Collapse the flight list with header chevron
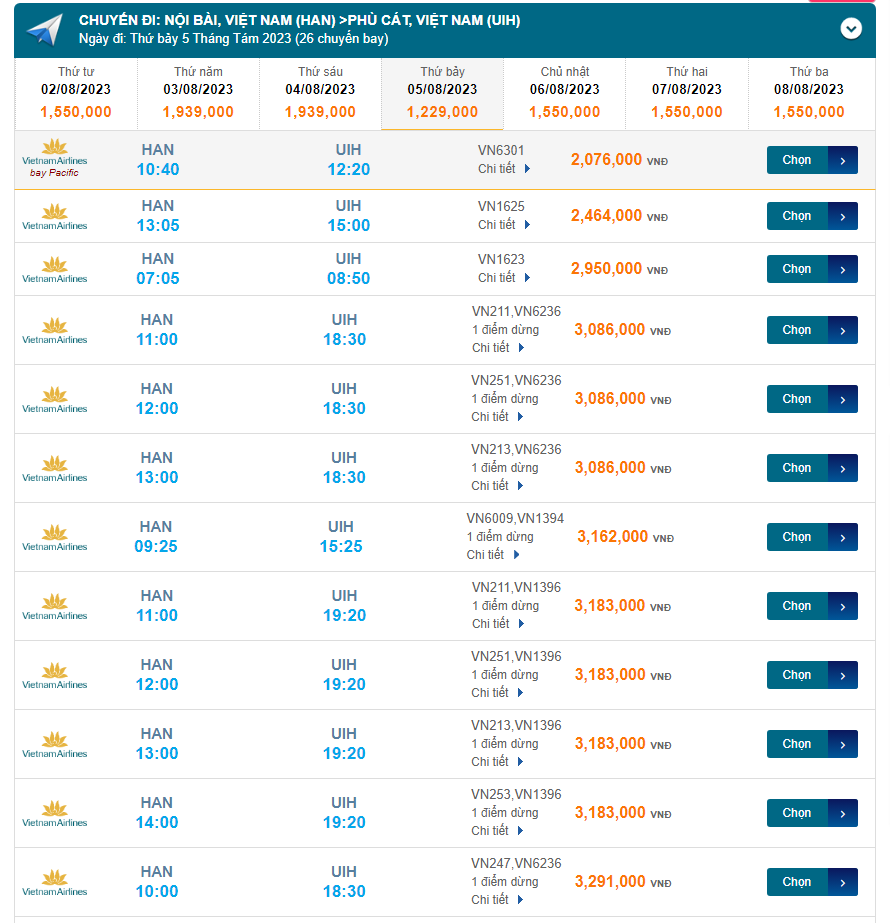 pyautogui.click(x=851, y=28)
